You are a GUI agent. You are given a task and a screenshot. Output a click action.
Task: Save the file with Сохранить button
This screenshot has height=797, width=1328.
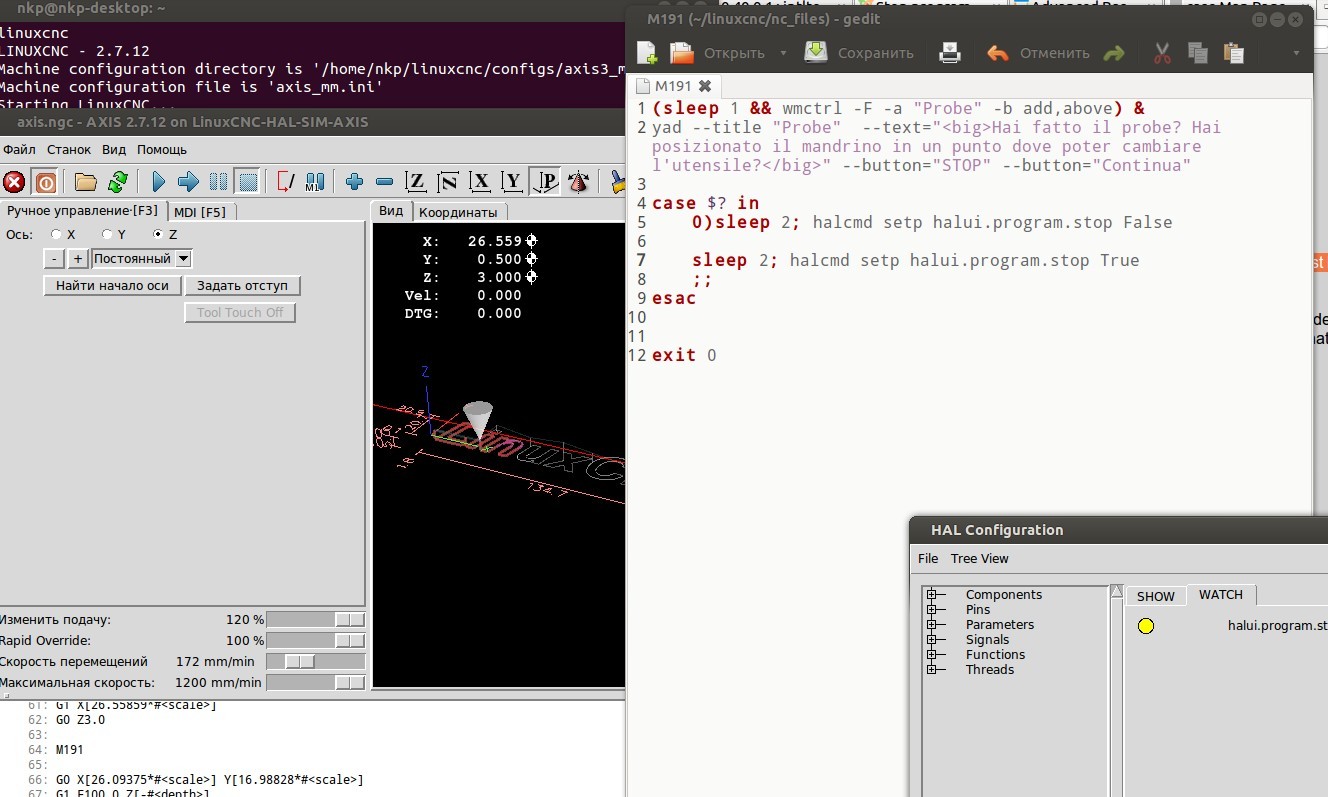point(859,53)
